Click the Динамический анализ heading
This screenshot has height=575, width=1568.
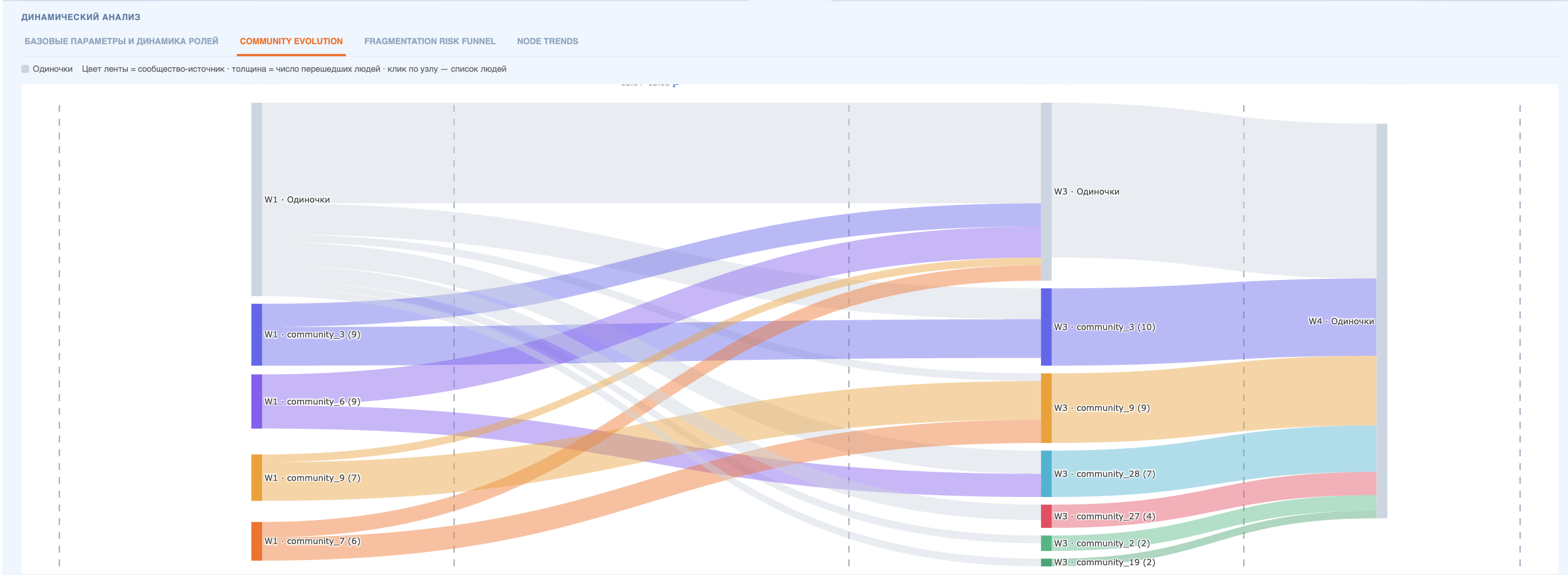80,17
